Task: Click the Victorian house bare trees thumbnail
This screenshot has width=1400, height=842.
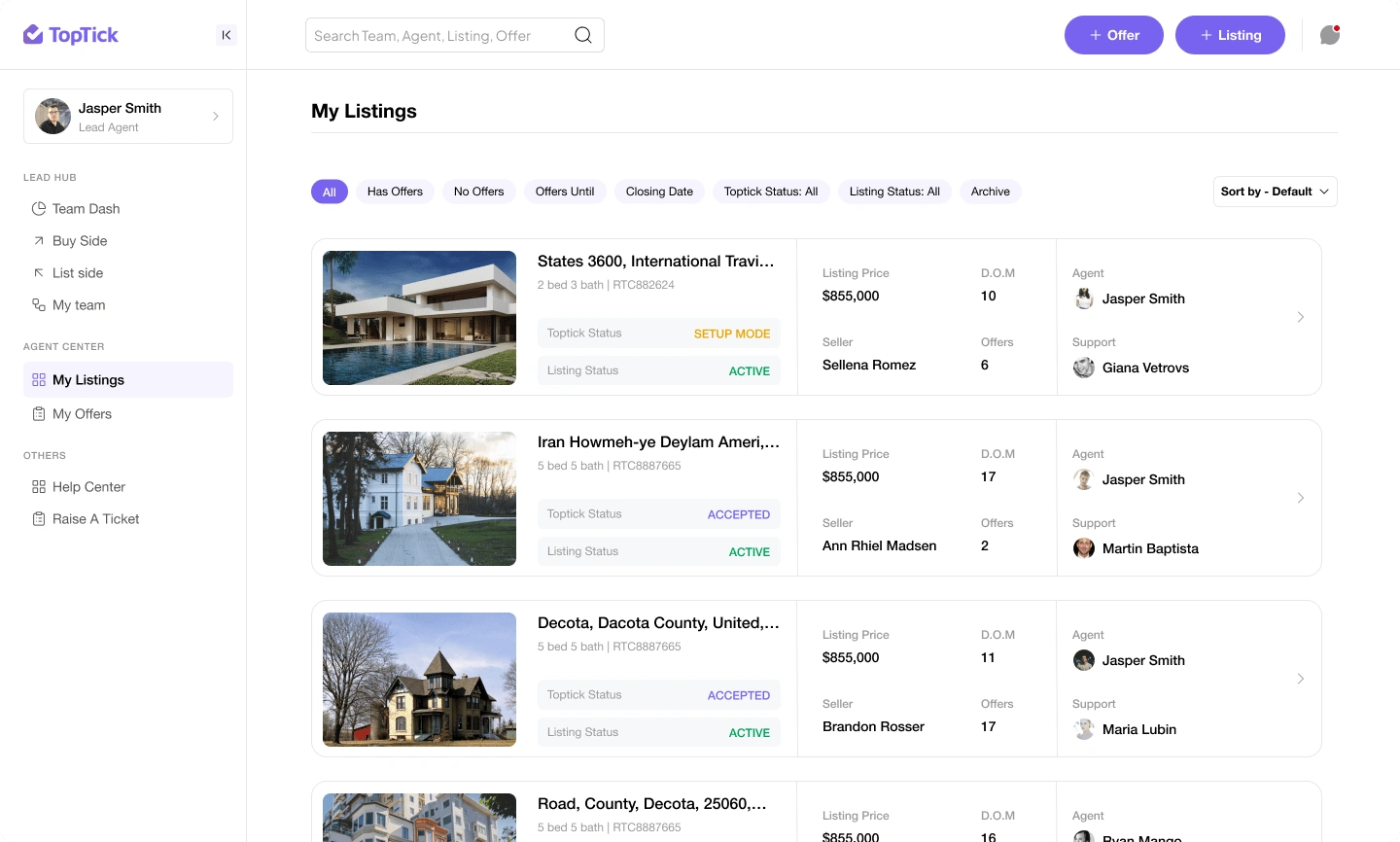Action: 419,680
